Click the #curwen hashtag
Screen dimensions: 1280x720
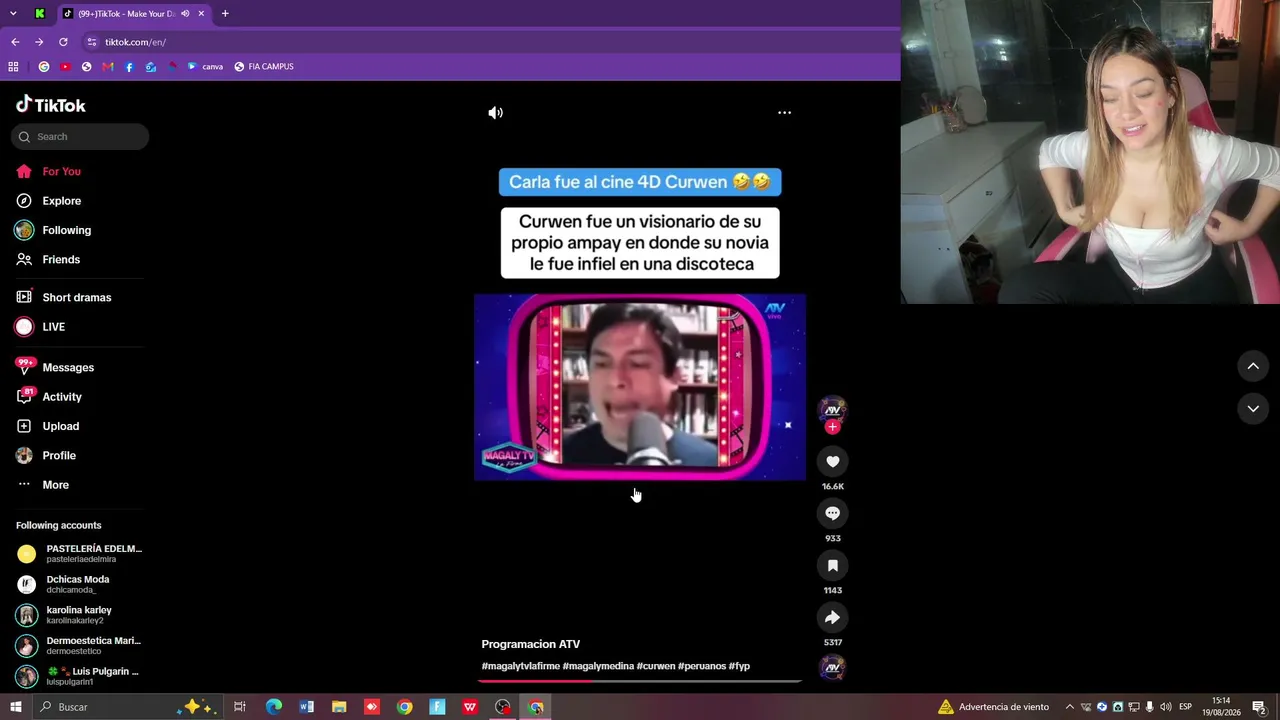(656, 666)
